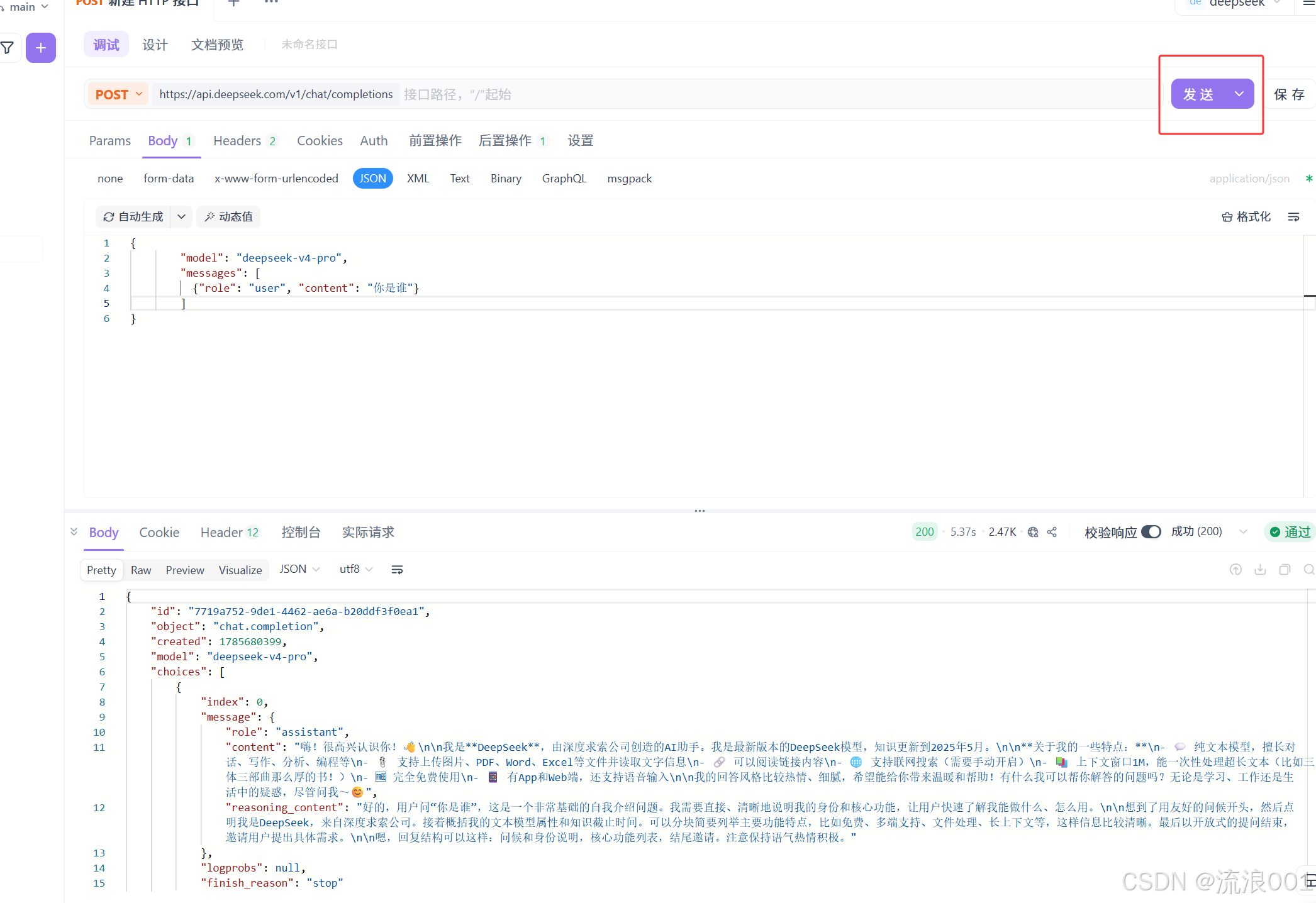Select the JSON body type

click(372, 179)
